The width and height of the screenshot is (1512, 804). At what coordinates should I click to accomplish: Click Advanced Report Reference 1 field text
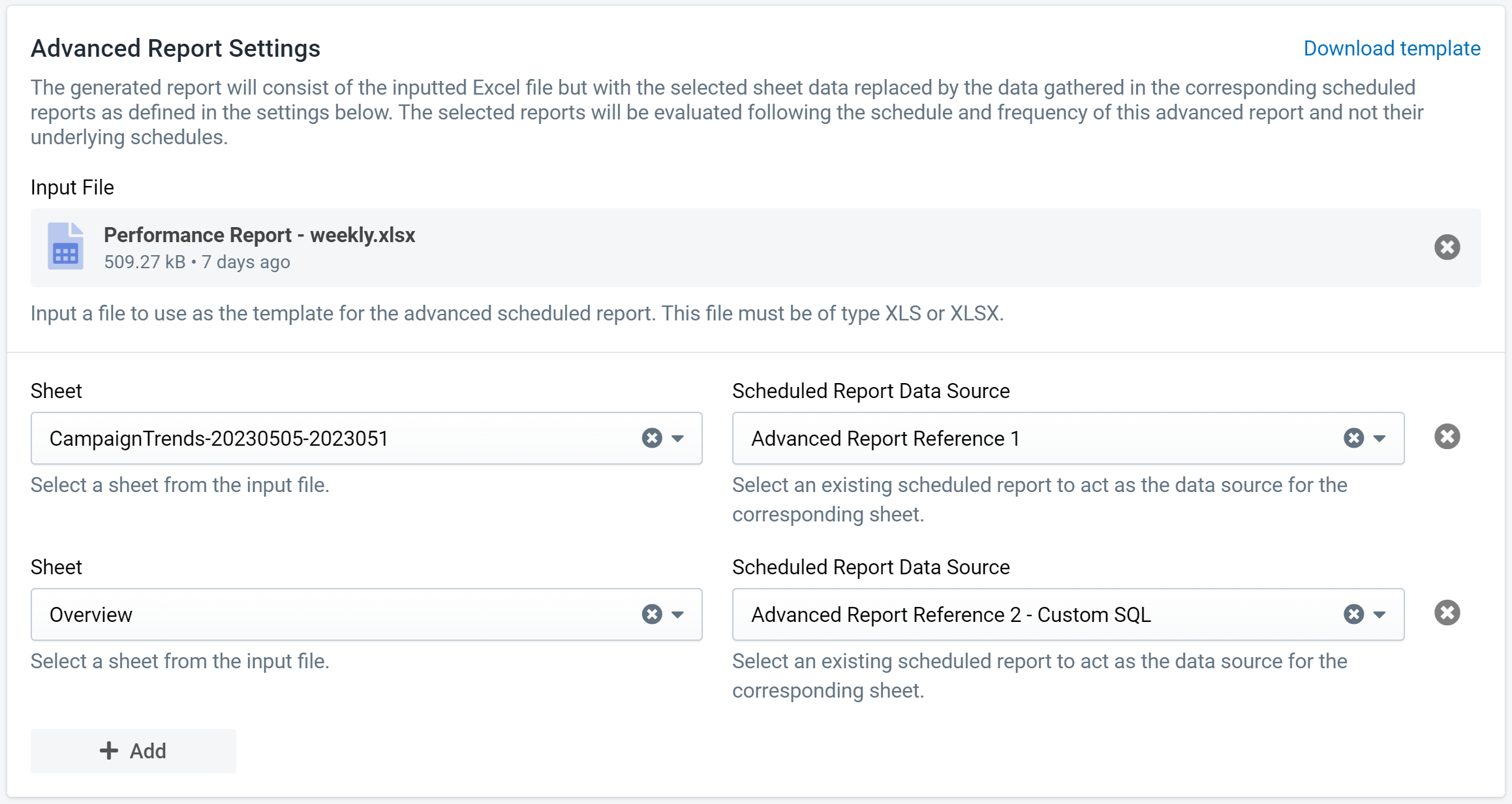[x=885, y=439]
